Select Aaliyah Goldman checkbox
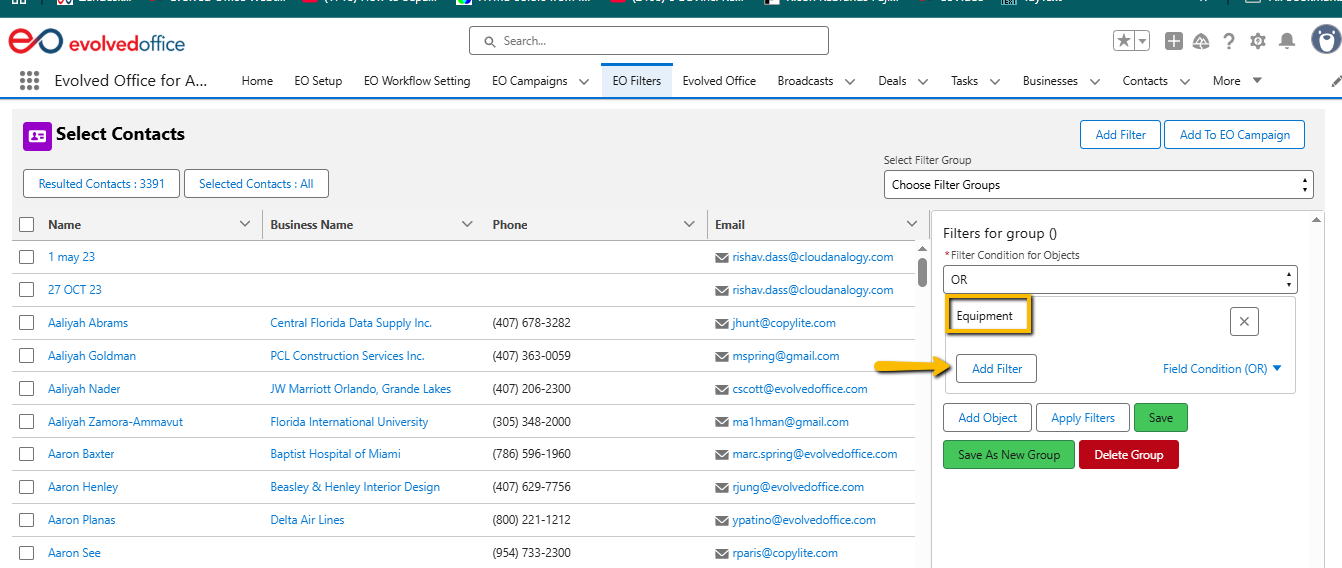 point(27,356)
